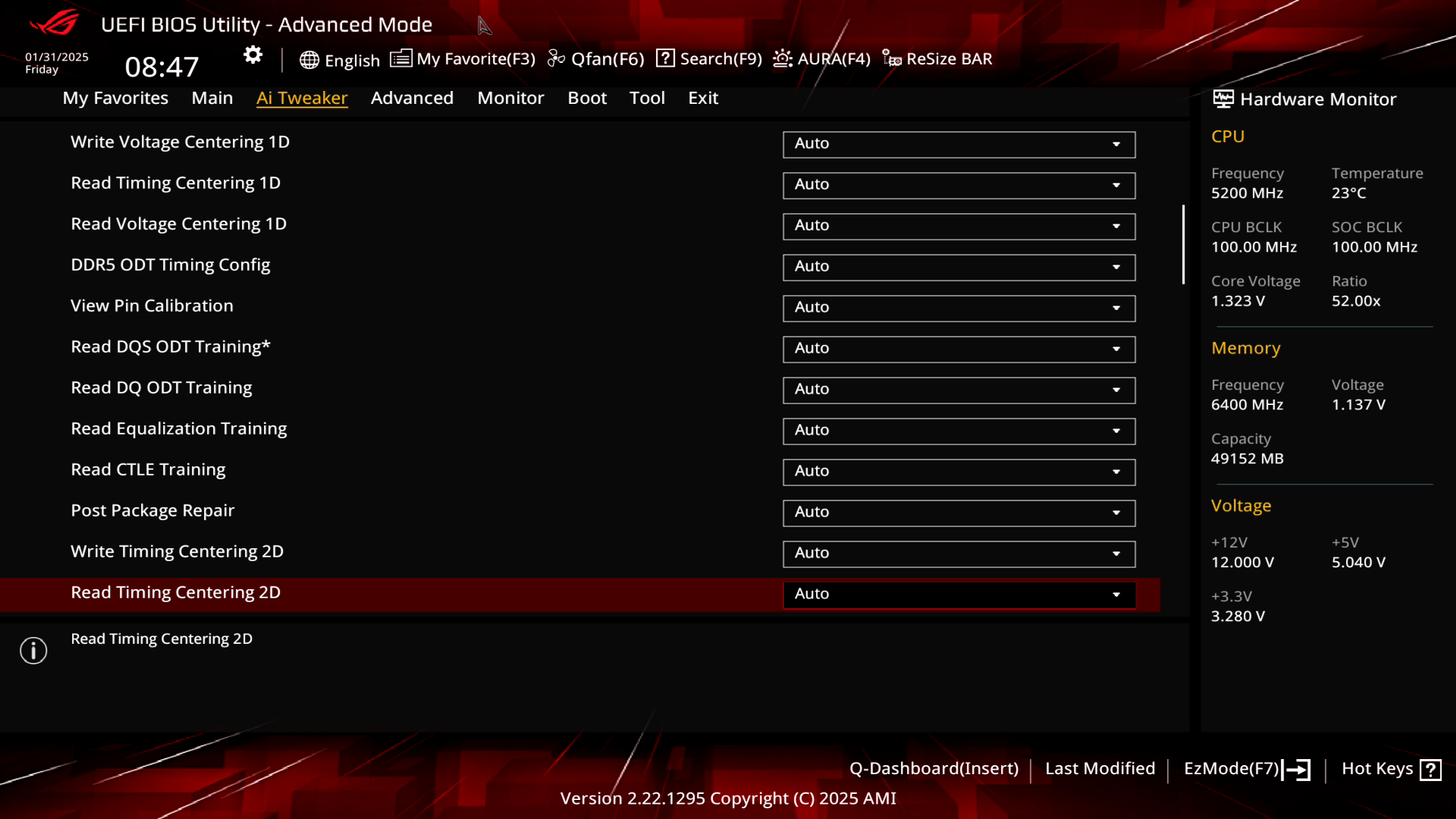Toggle ReSize BAR setting
This screenshot has height=819, width=1456.
937,58
